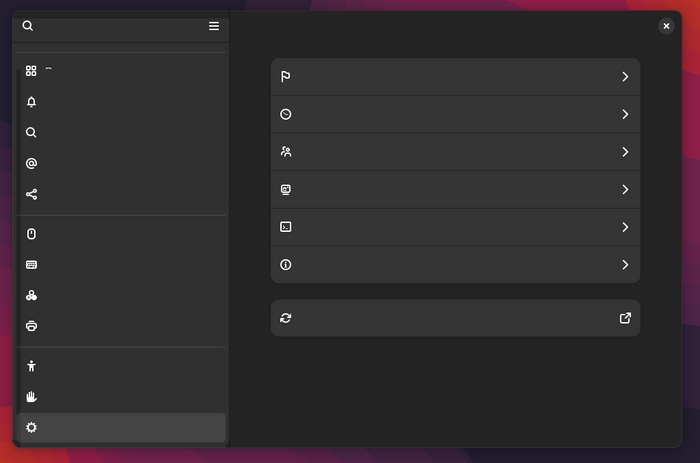Expand the users row chevron
Screen dimensions: 700x463
pyautogui.click(x=625, y=152)
